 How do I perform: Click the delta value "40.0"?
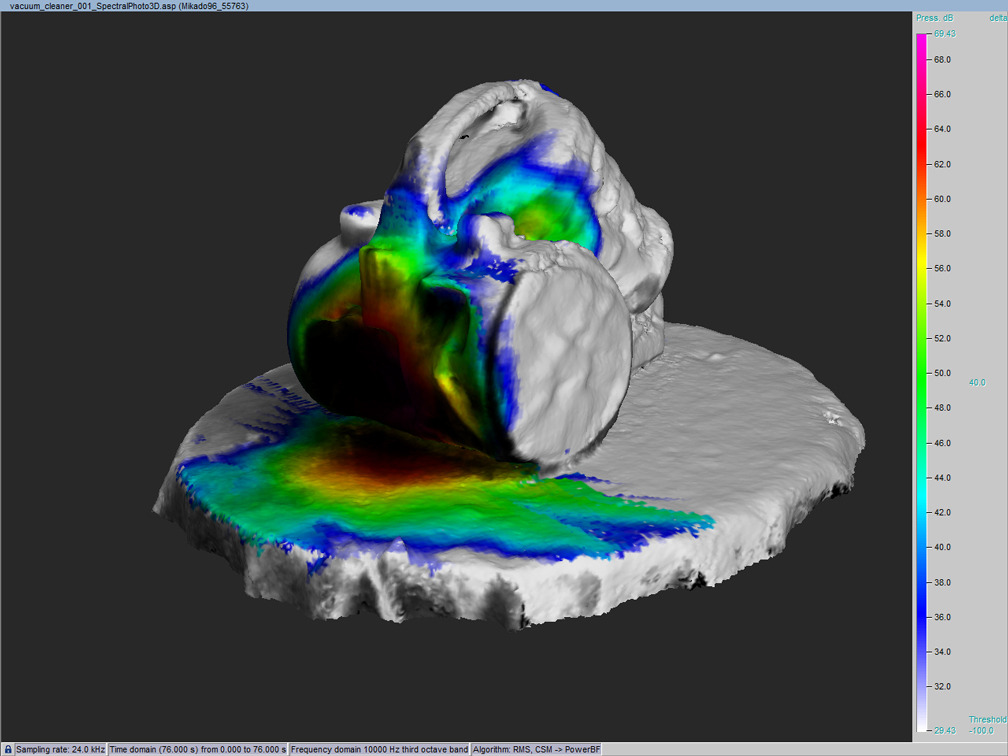tap(977, 382)
